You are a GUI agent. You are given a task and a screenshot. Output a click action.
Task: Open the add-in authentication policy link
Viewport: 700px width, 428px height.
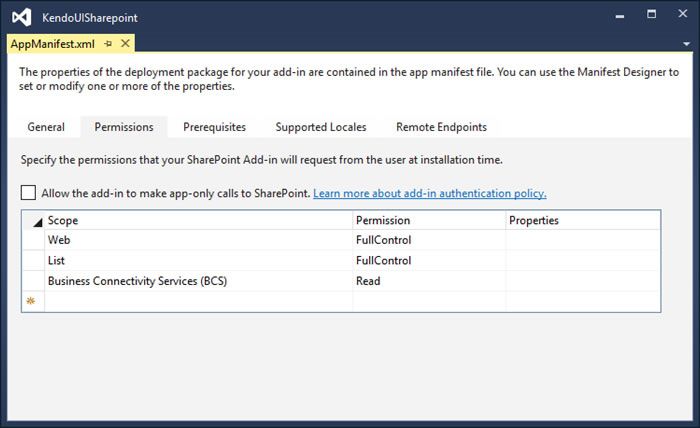(x=429, y=193)
